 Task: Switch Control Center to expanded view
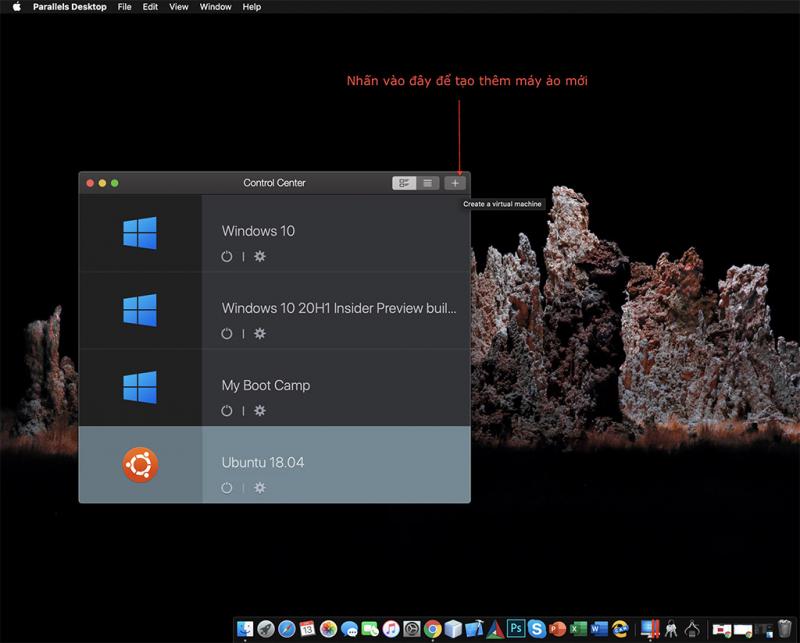pyautogui.click(x=404, y=183)
